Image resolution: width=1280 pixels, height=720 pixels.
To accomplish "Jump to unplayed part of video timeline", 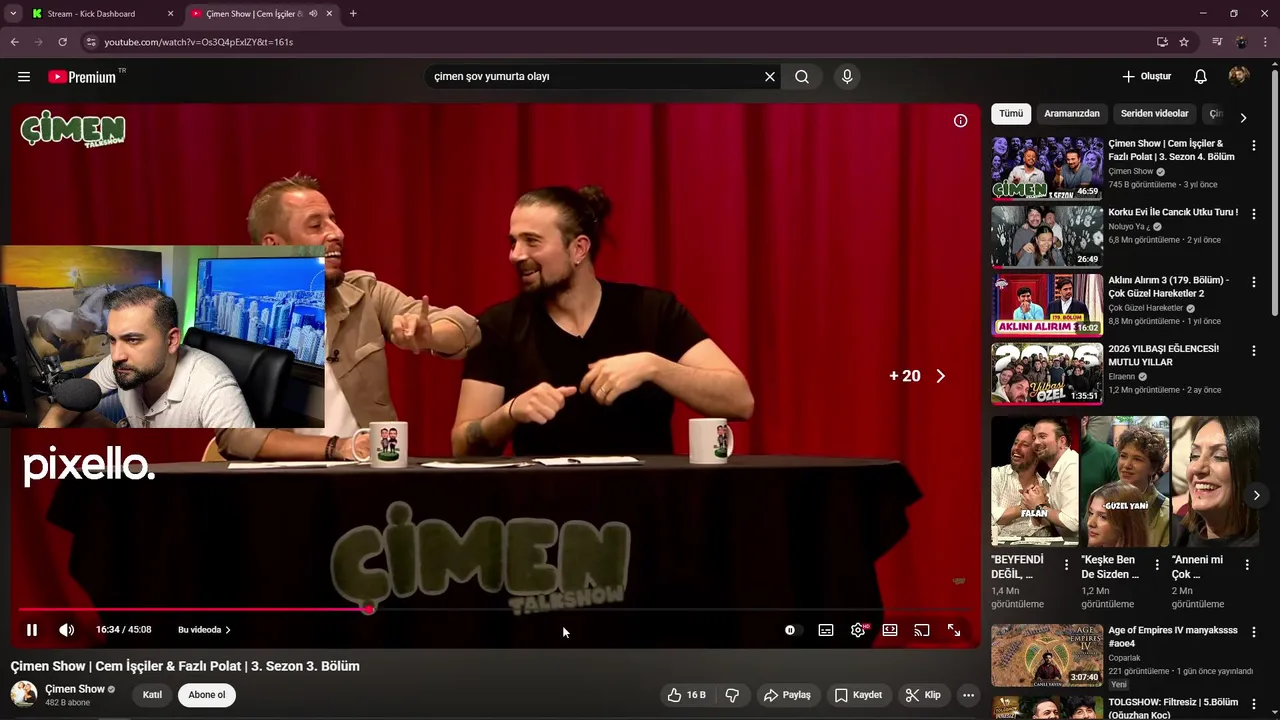I will [670, 608].
